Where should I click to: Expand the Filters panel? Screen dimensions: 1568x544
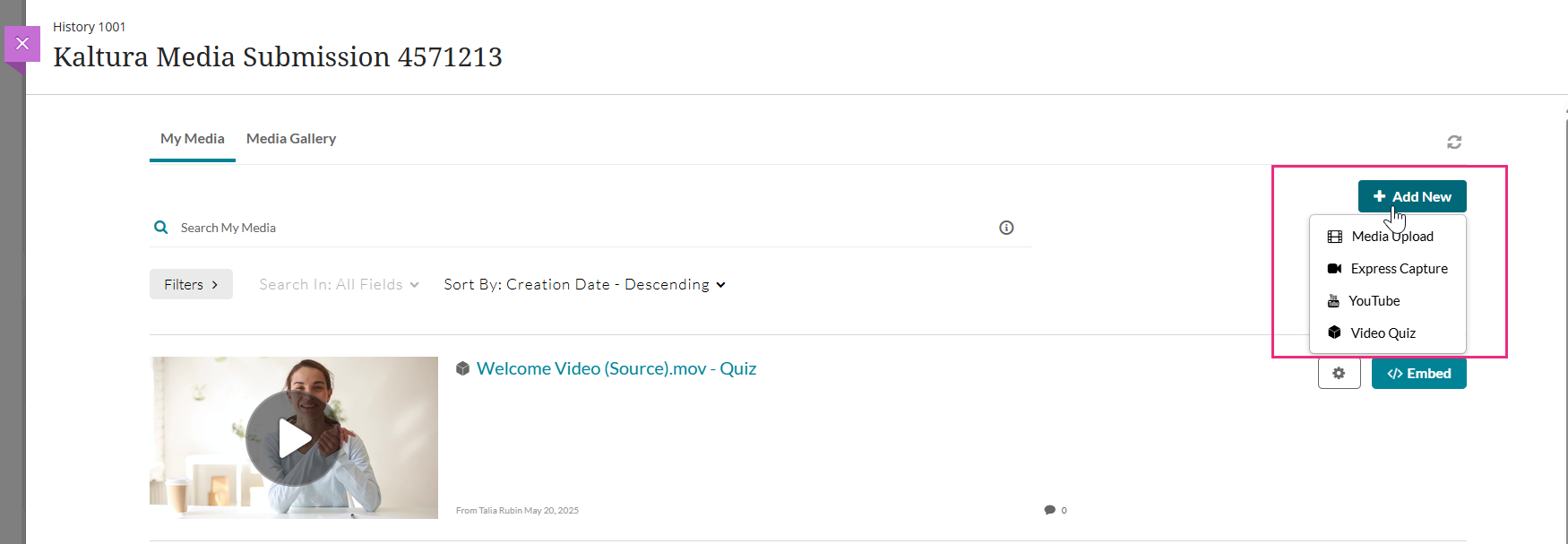191,284
